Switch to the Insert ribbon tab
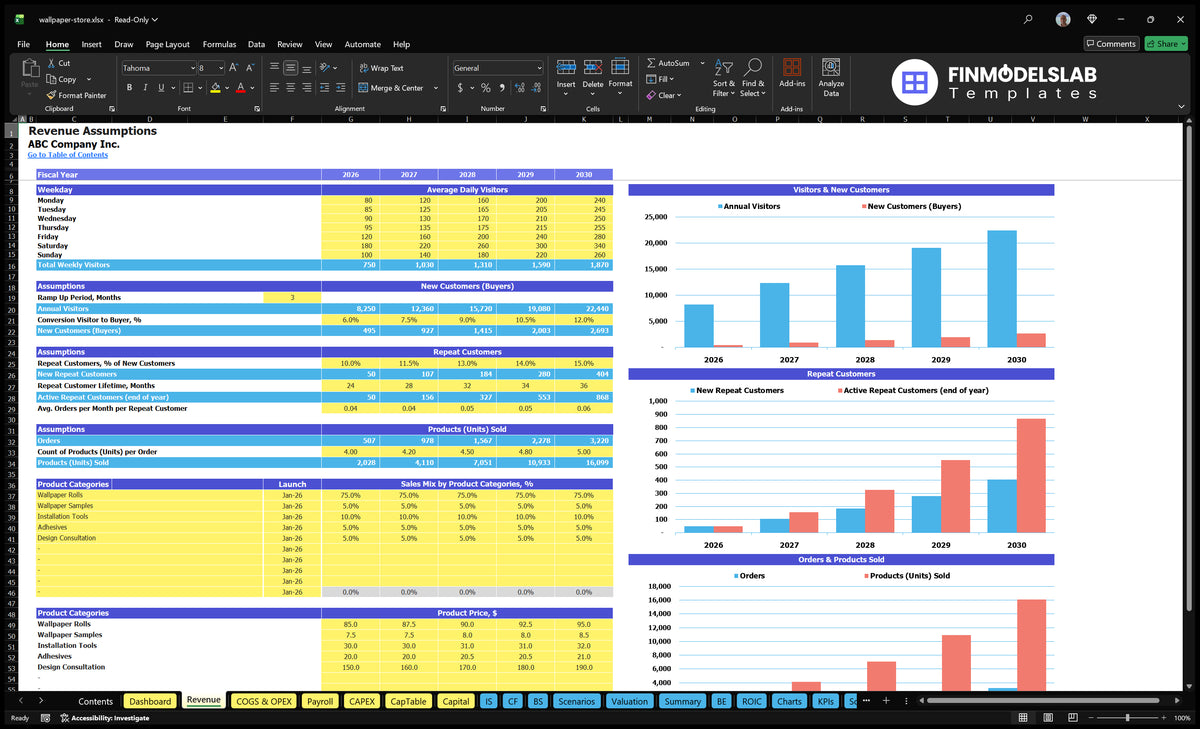Screen dimensions: 1200x729 91,44
